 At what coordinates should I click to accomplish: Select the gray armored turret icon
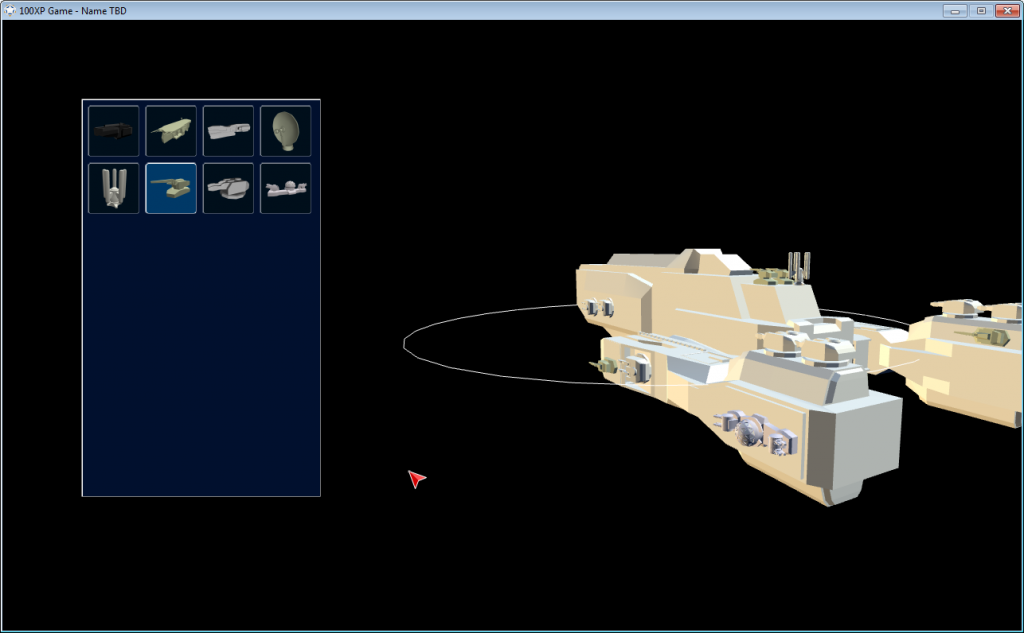[229, 188]
